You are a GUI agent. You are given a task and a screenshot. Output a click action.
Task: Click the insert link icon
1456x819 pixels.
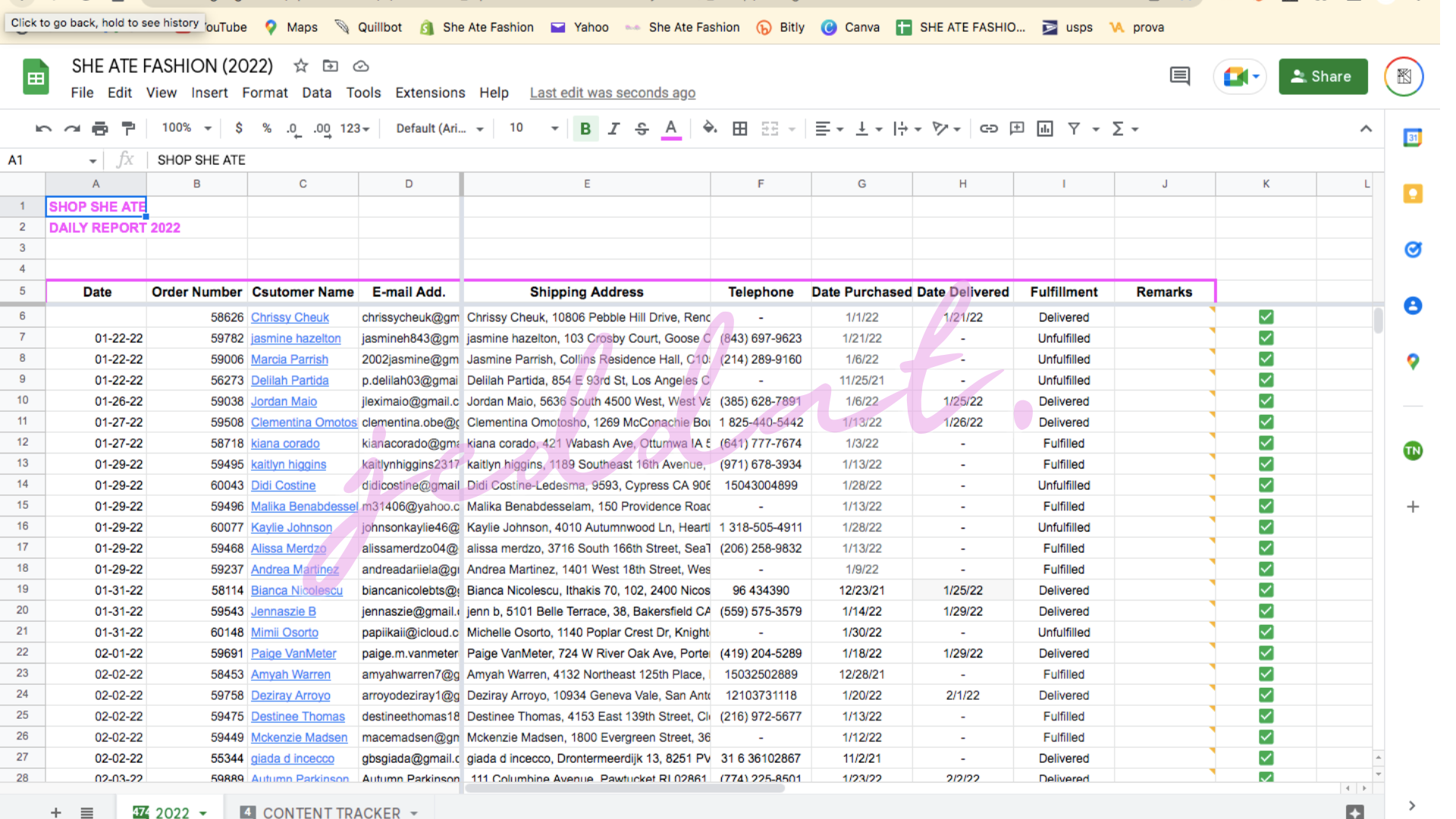(988, 128)
